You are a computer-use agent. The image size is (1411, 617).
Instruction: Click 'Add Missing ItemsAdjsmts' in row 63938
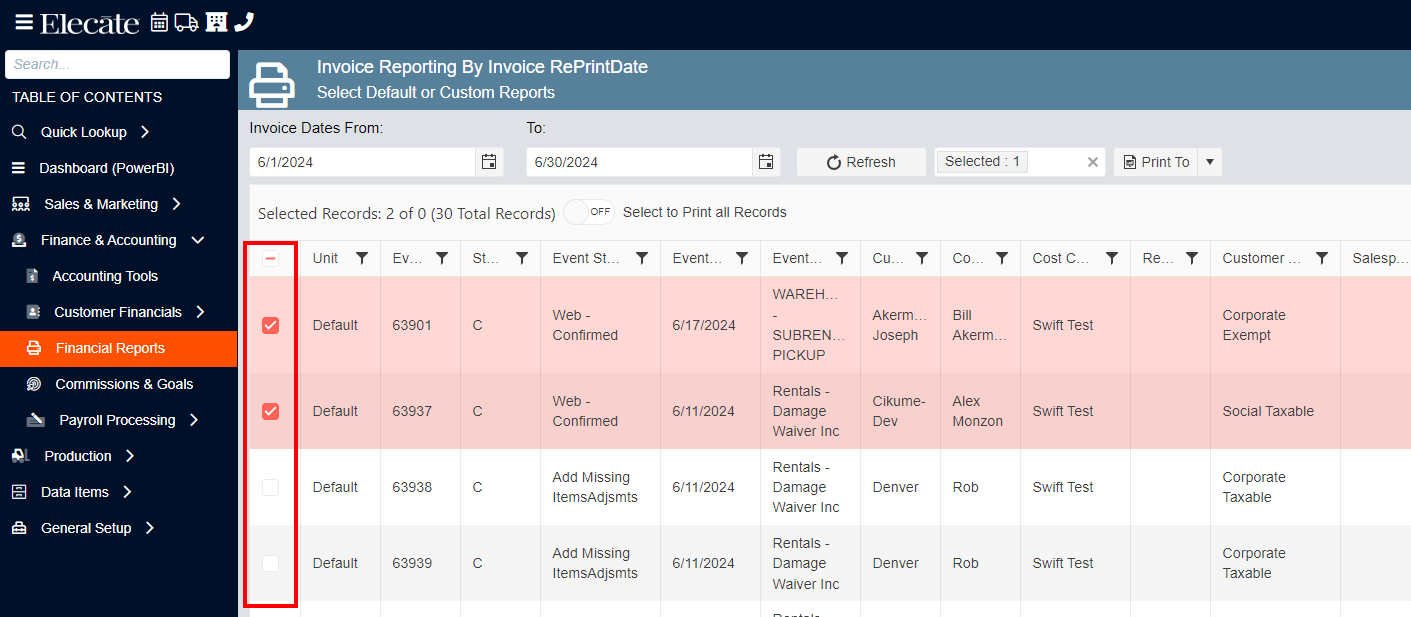pos(600,487)
